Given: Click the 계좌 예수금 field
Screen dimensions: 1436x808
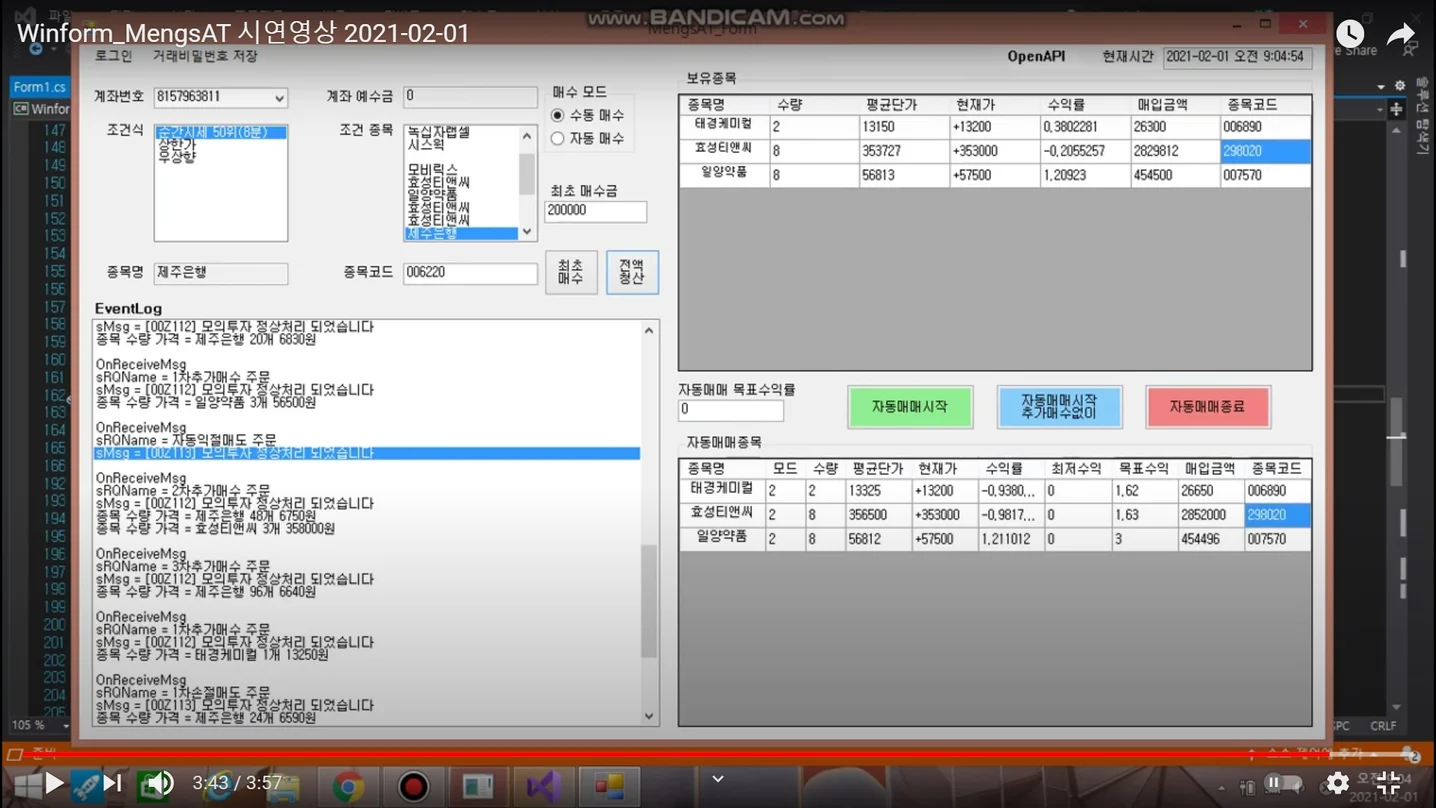Looking at the screenshot, I should click(x=470, y=97).
